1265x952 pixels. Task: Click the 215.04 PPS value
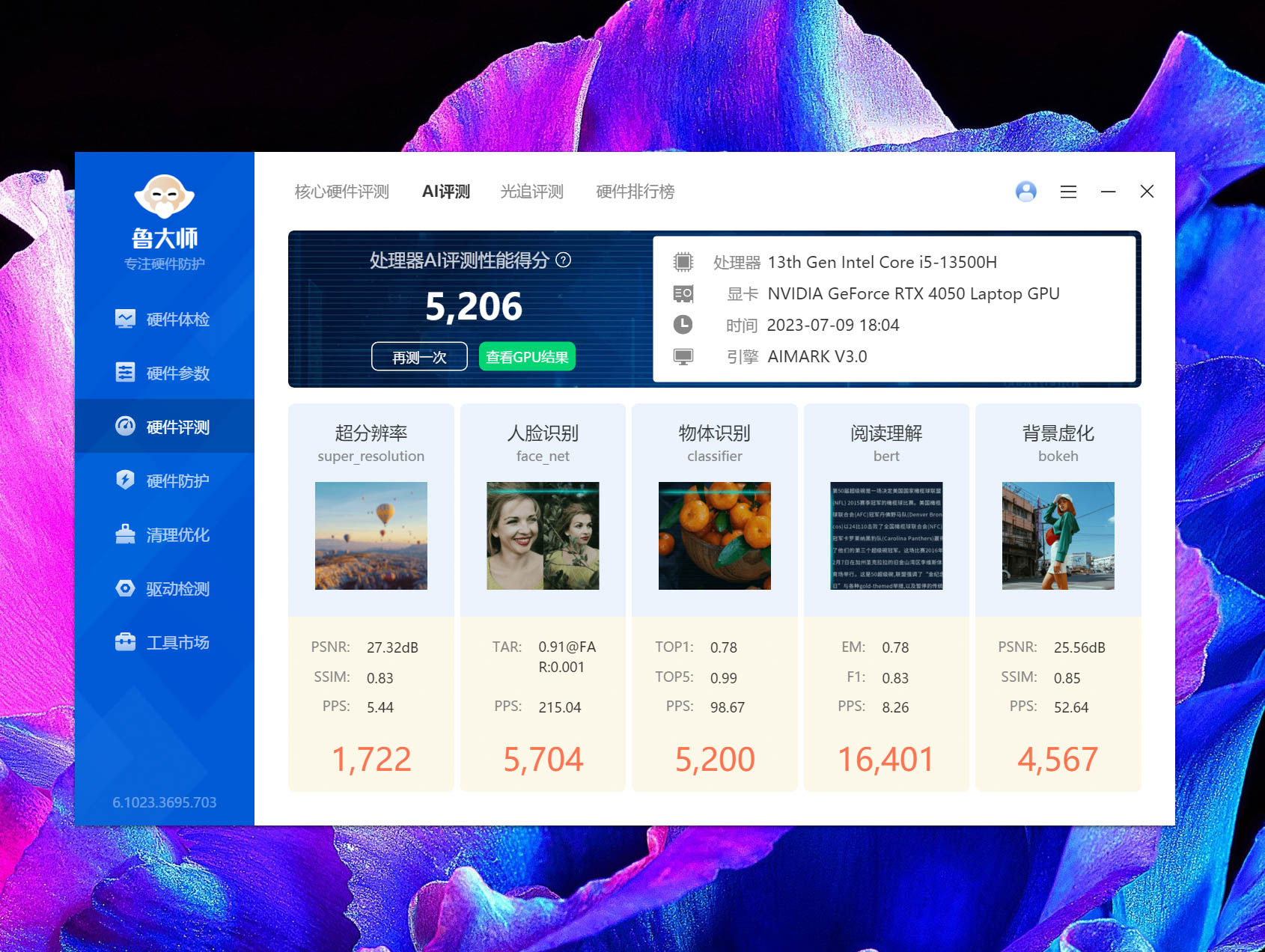(560, 707)
